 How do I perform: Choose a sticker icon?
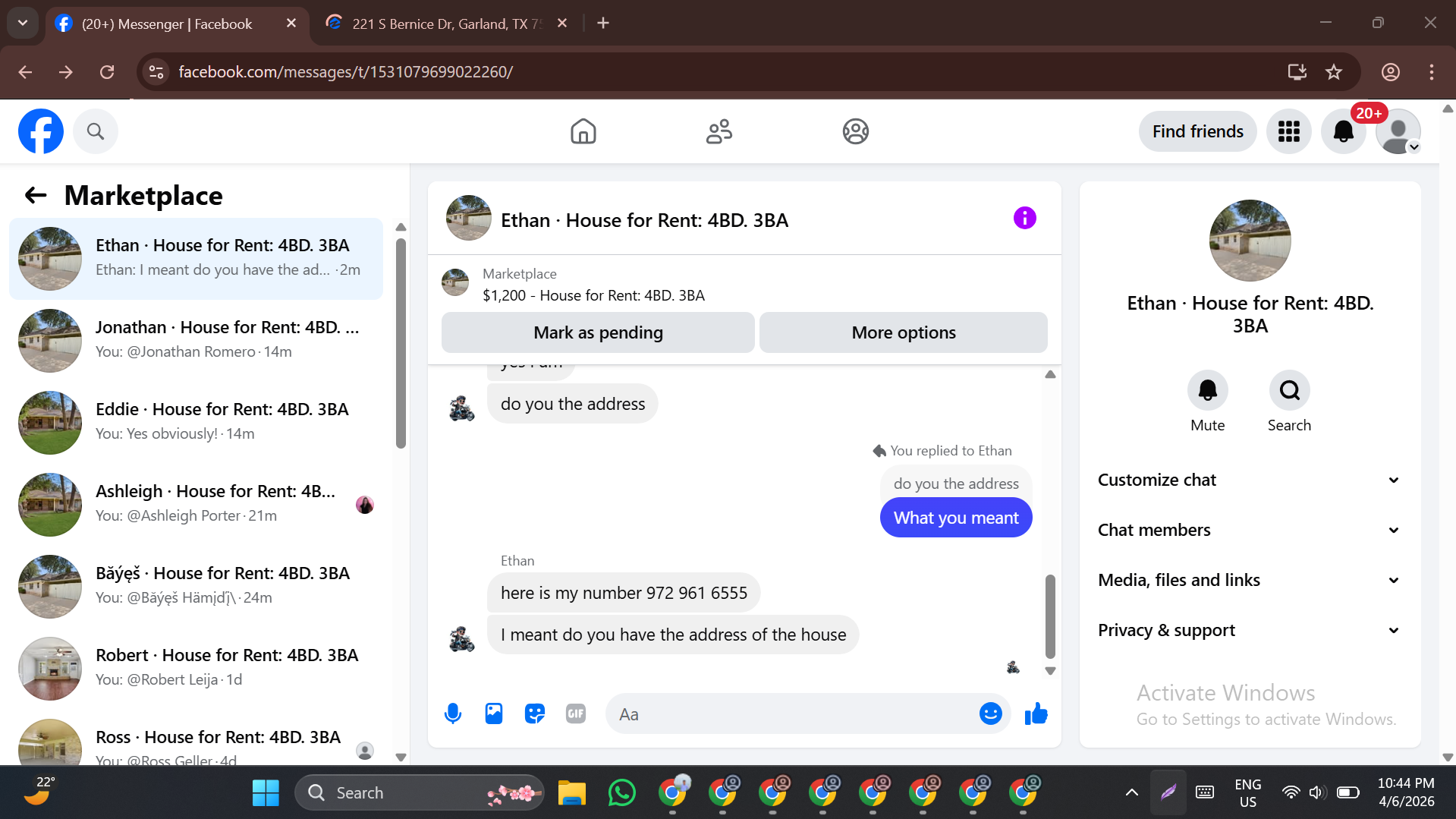click(x=535, y=713)
